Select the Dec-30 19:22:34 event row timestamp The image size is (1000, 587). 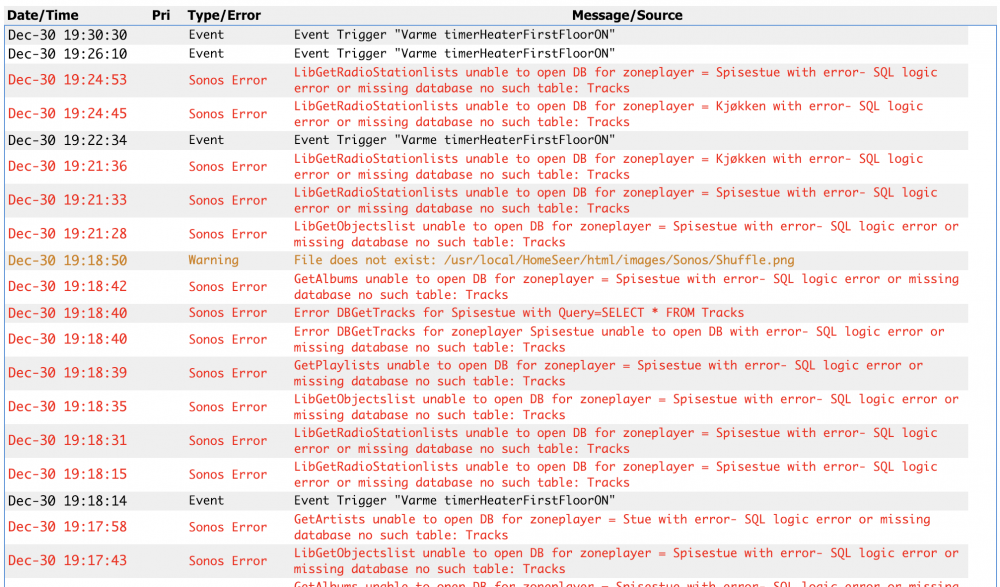[67, 140]
